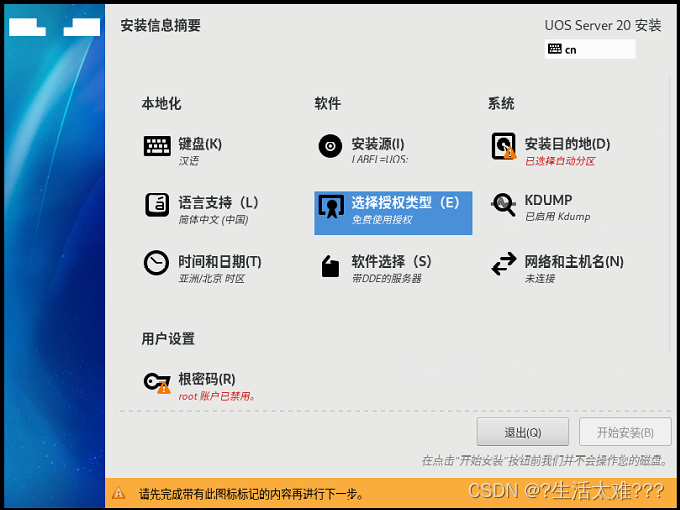
Task: Click the 简体中文 (中国) status text
Action: pos(213,220)
